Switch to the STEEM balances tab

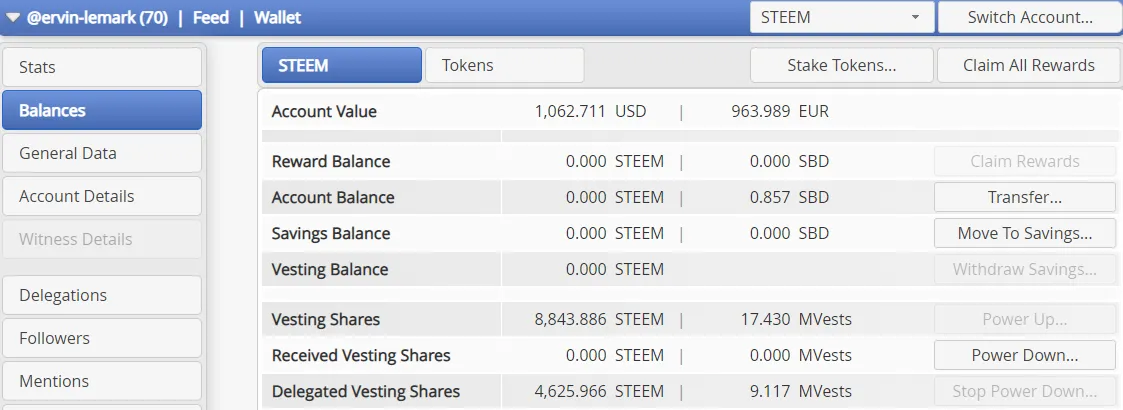click(x=342, y=65)
